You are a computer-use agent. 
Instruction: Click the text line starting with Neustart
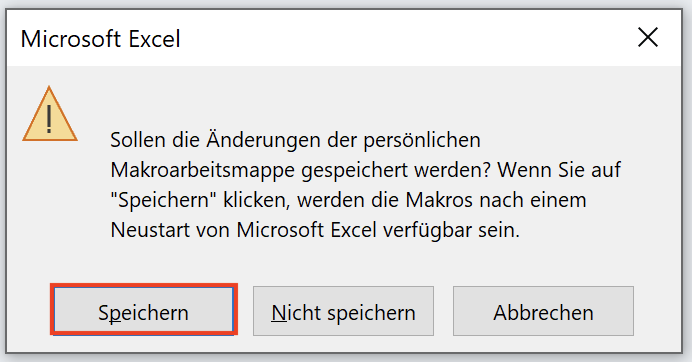(315, 230)
